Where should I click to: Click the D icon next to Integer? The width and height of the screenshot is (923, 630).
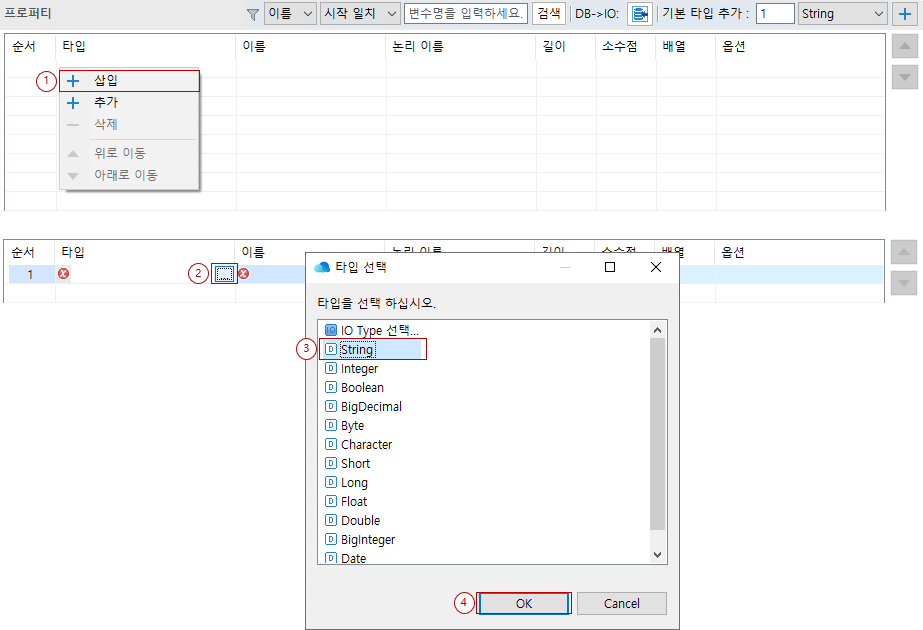pos(331,368)
